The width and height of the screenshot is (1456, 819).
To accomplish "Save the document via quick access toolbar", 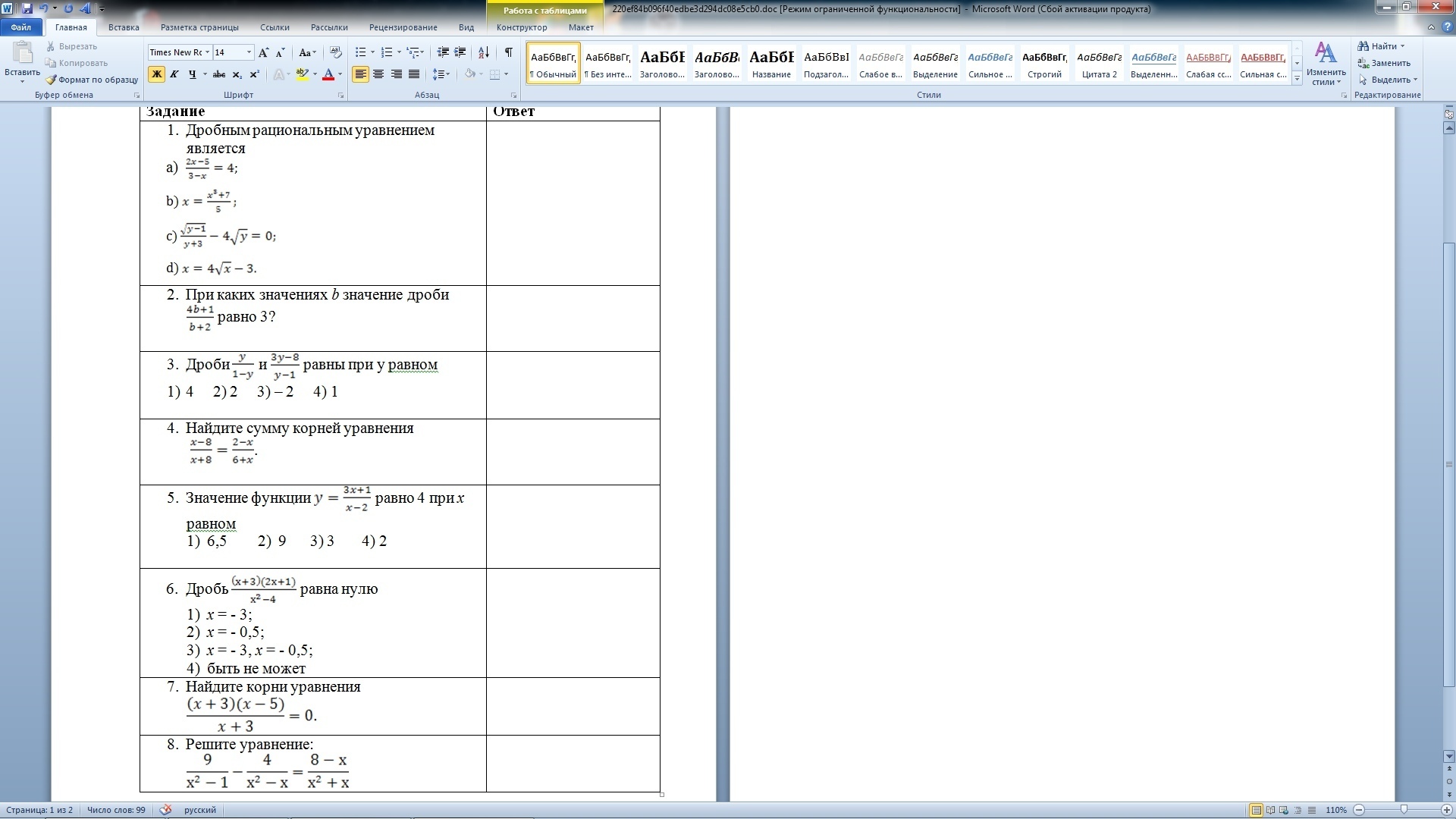I will (x=27, y=8).
